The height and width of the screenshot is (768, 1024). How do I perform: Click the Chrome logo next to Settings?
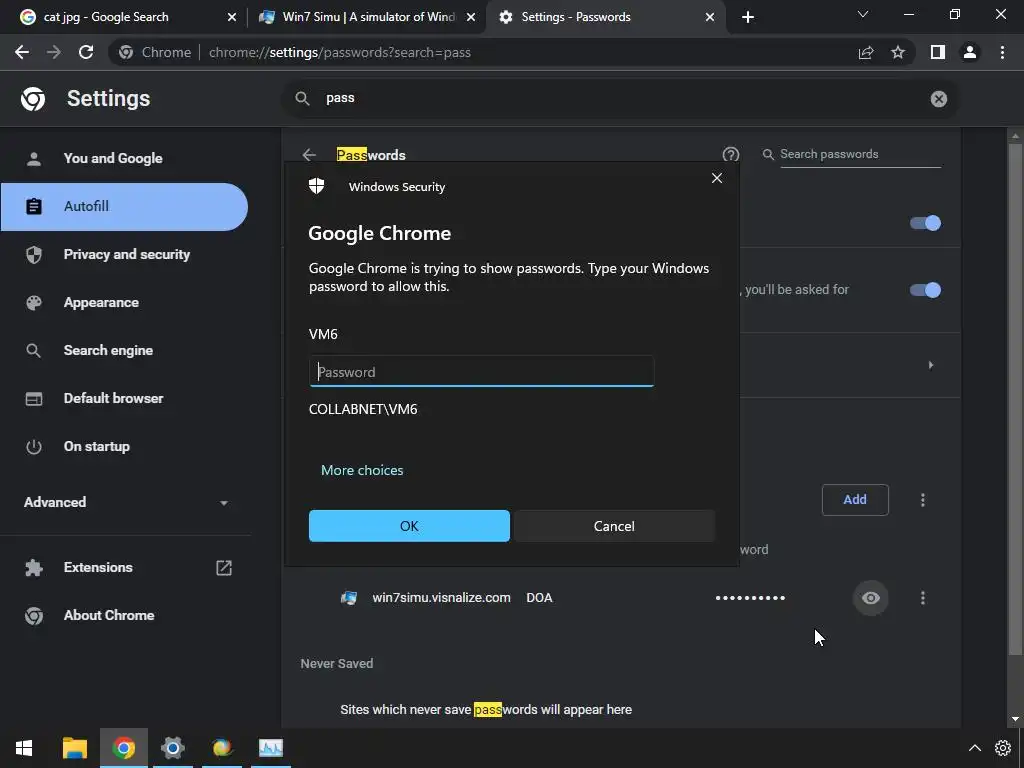33,99
